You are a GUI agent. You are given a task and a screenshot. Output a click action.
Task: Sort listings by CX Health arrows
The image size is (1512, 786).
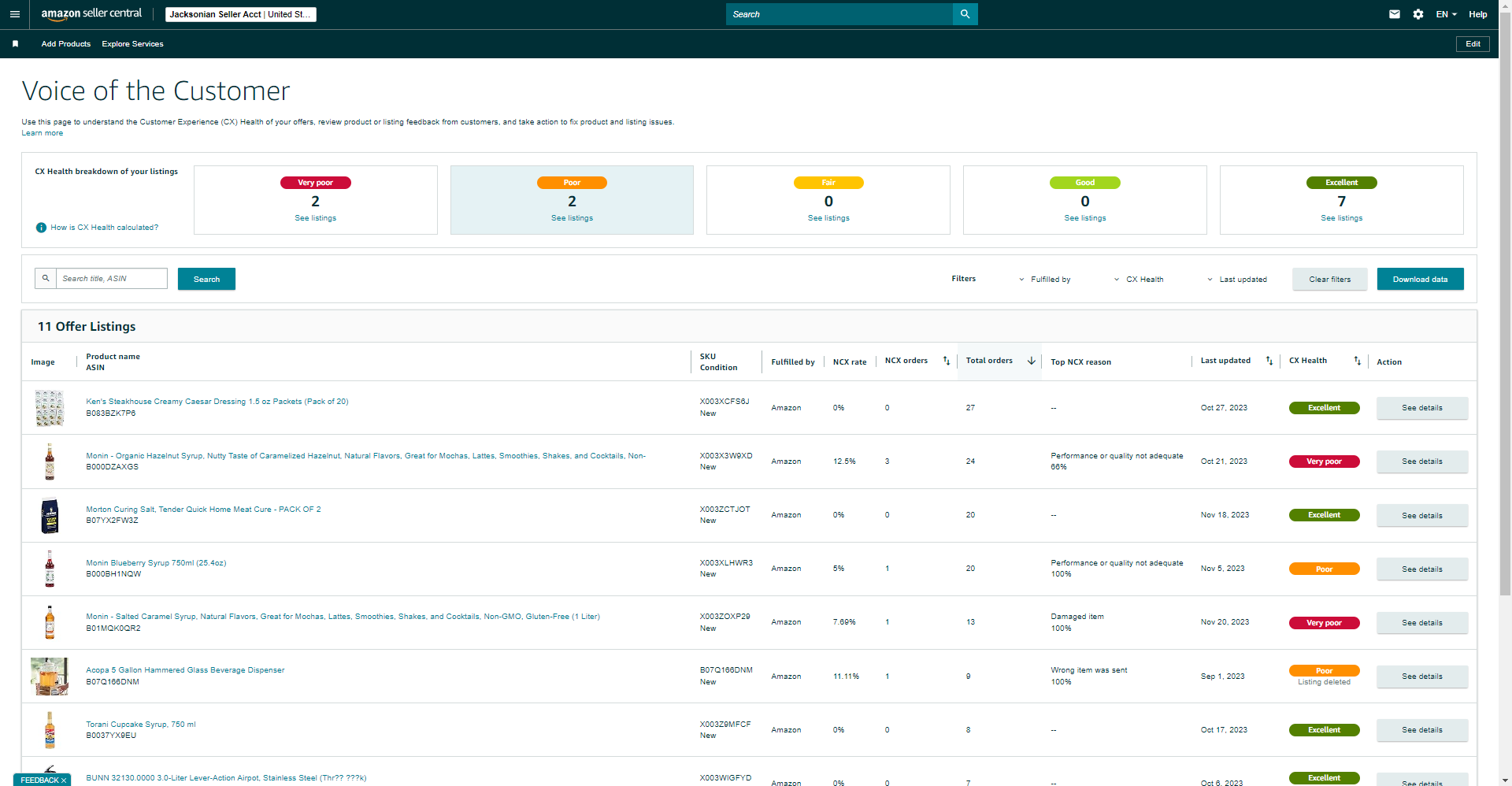(x=1358, y=361)
